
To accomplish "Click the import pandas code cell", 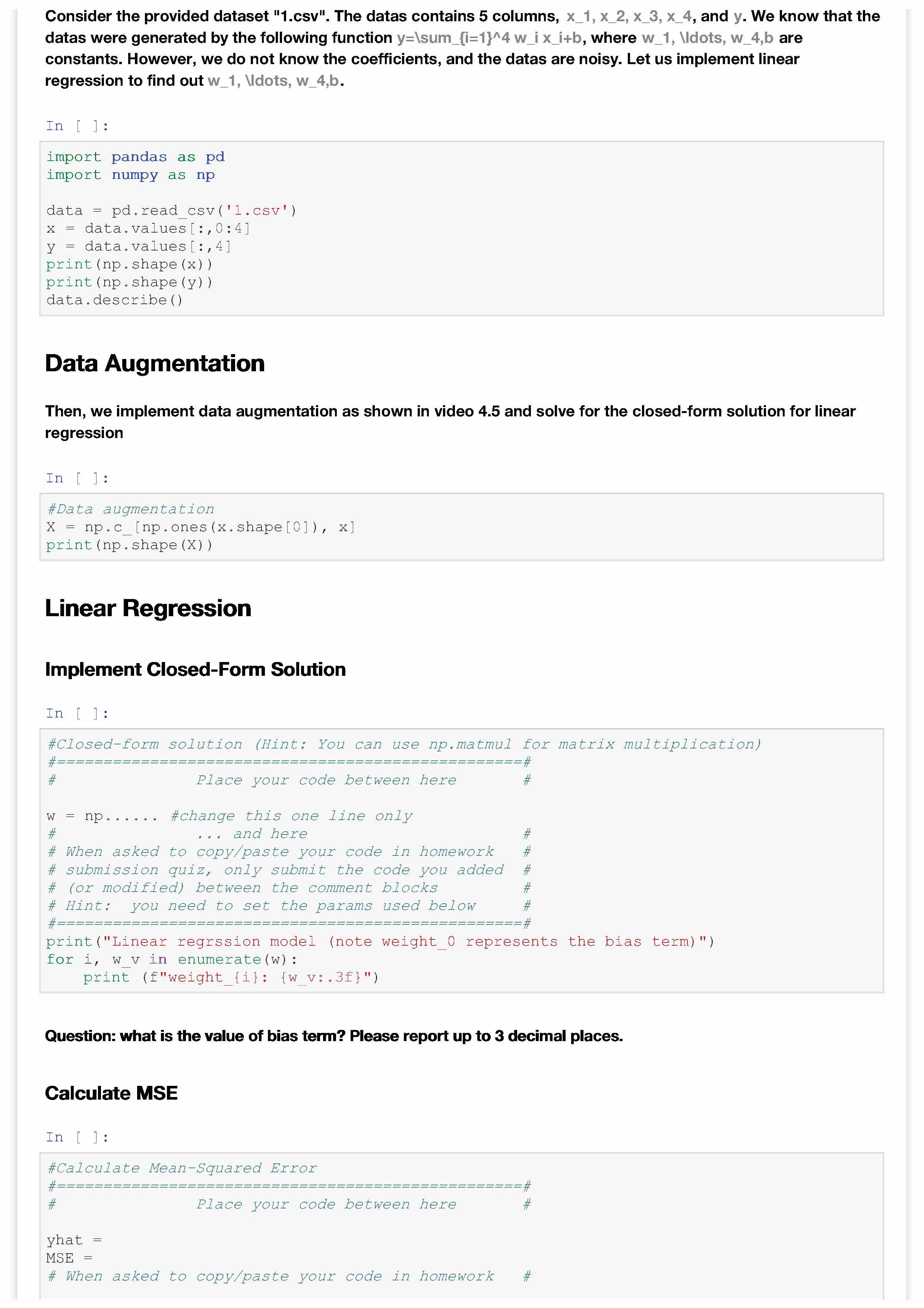I will [x=461, y=228].
